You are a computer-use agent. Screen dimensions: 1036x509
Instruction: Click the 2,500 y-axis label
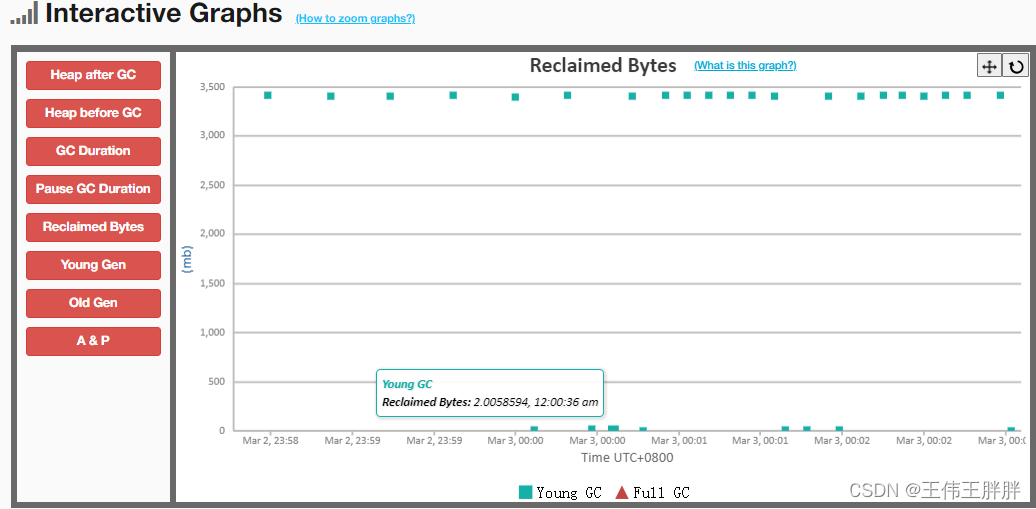point(212,185)
